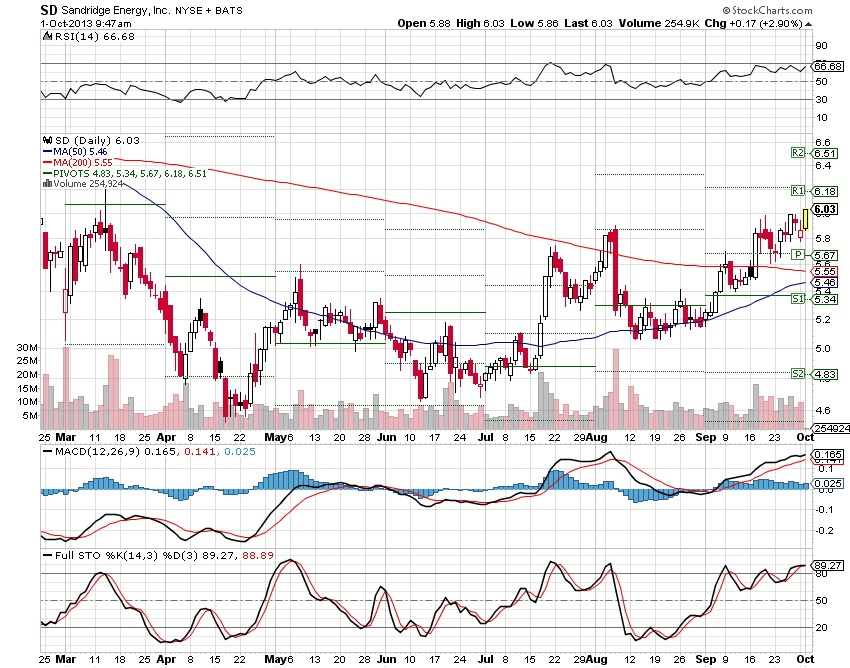Click the MA(50) 5.46 legend text
Image resolution: width=850 pixels, height=668 pixels.
point(80,152)
